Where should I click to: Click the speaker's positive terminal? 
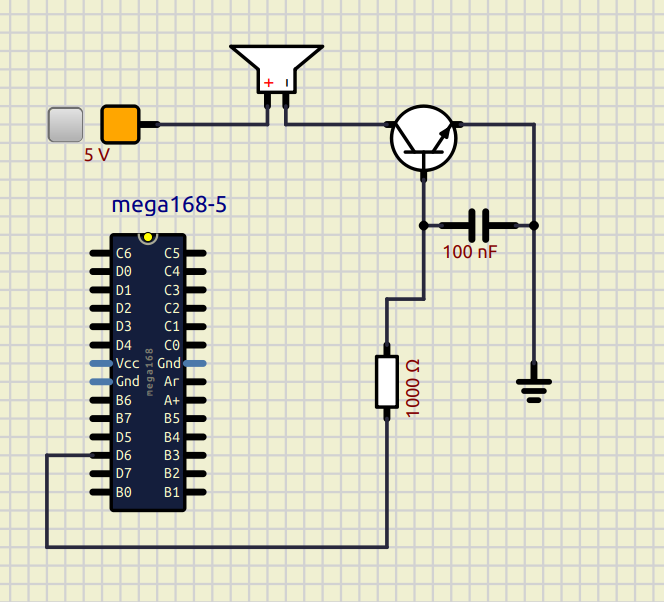coord(268,99)
